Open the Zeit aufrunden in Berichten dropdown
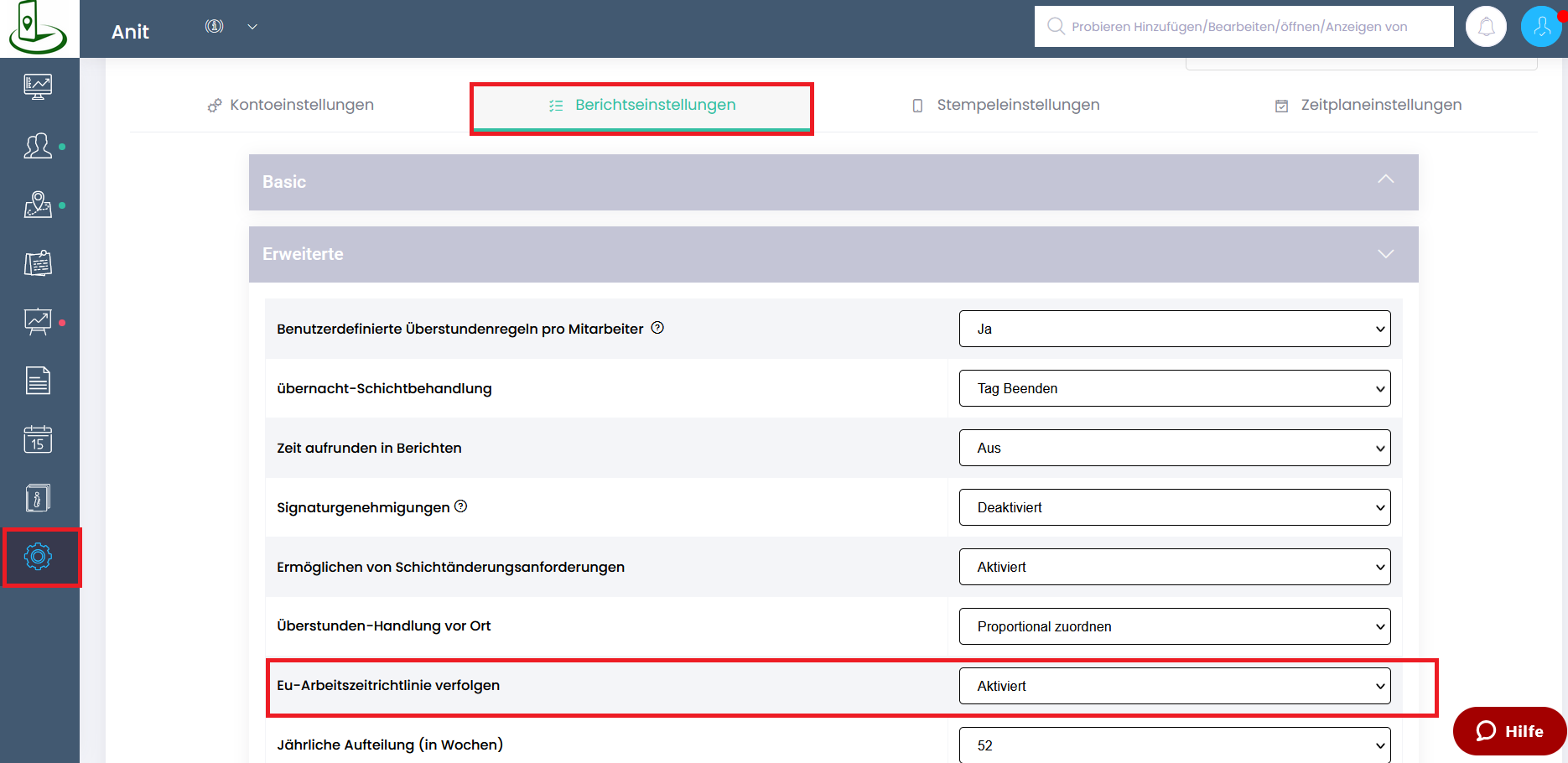Image resolution: width=1568 pixels, height=763 pixels. coord(1174,448)
